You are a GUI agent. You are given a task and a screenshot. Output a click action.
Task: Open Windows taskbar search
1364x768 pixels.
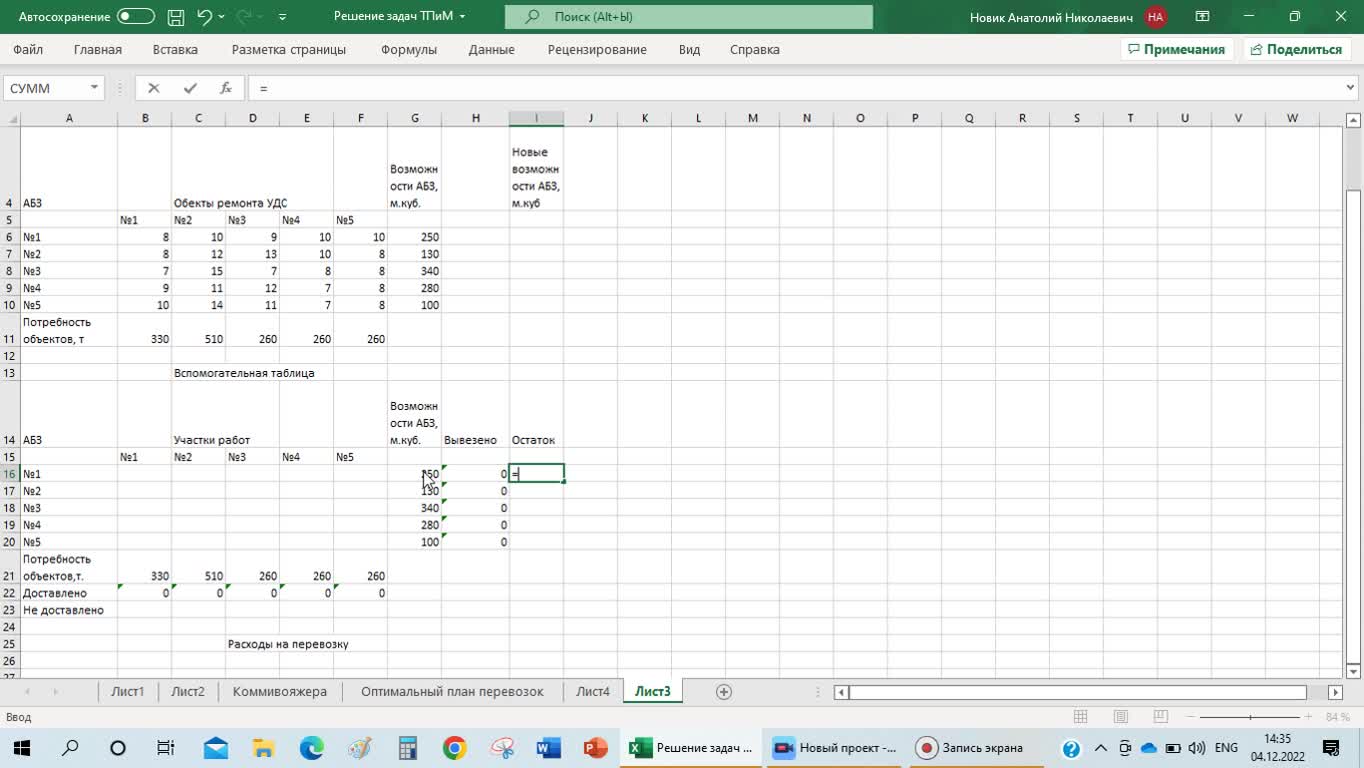point(70,748)
